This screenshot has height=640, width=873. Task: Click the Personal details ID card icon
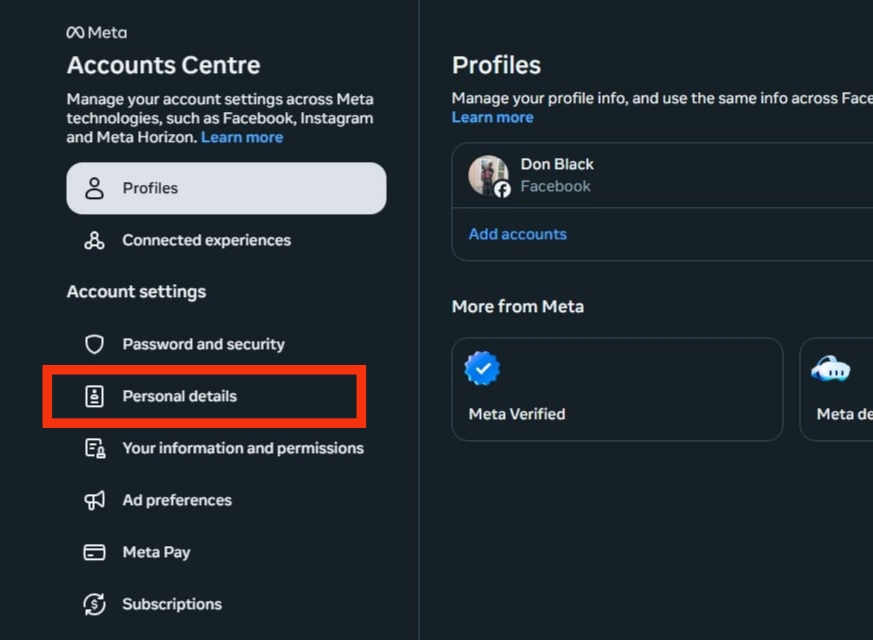(x=94, y=396)
